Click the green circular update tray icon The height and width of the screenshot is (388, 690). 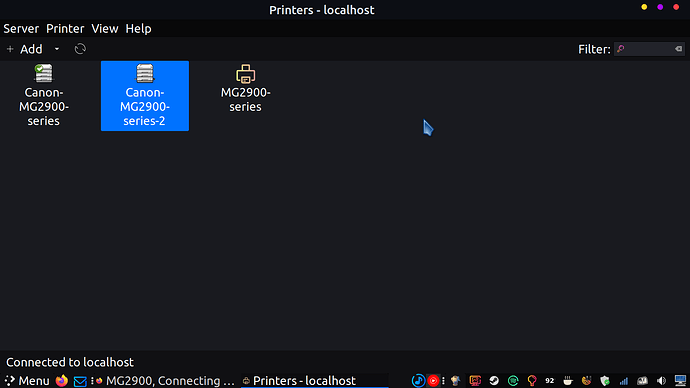point(513,381)
